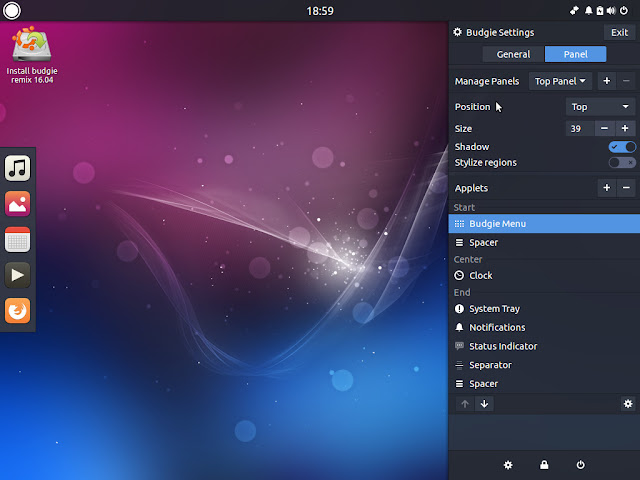Screen dimensions: 640x480
Task: Remove selected applet with minus button
Action: tap(626, 188)
